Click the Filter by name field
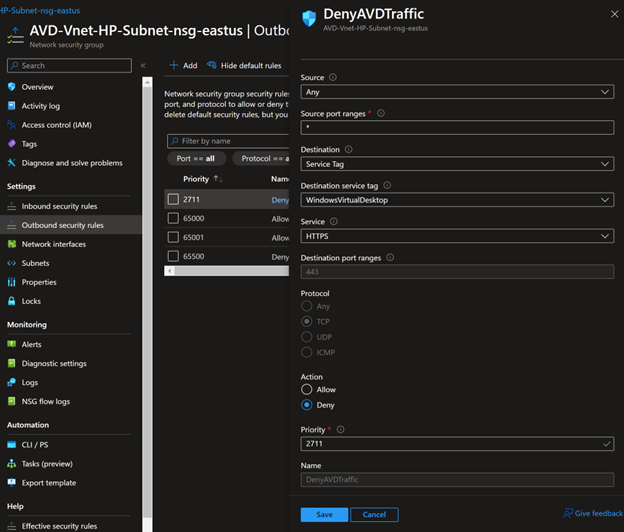Image resolution: width=624 pixels, height=532 pixels. (x=228, y=141)
